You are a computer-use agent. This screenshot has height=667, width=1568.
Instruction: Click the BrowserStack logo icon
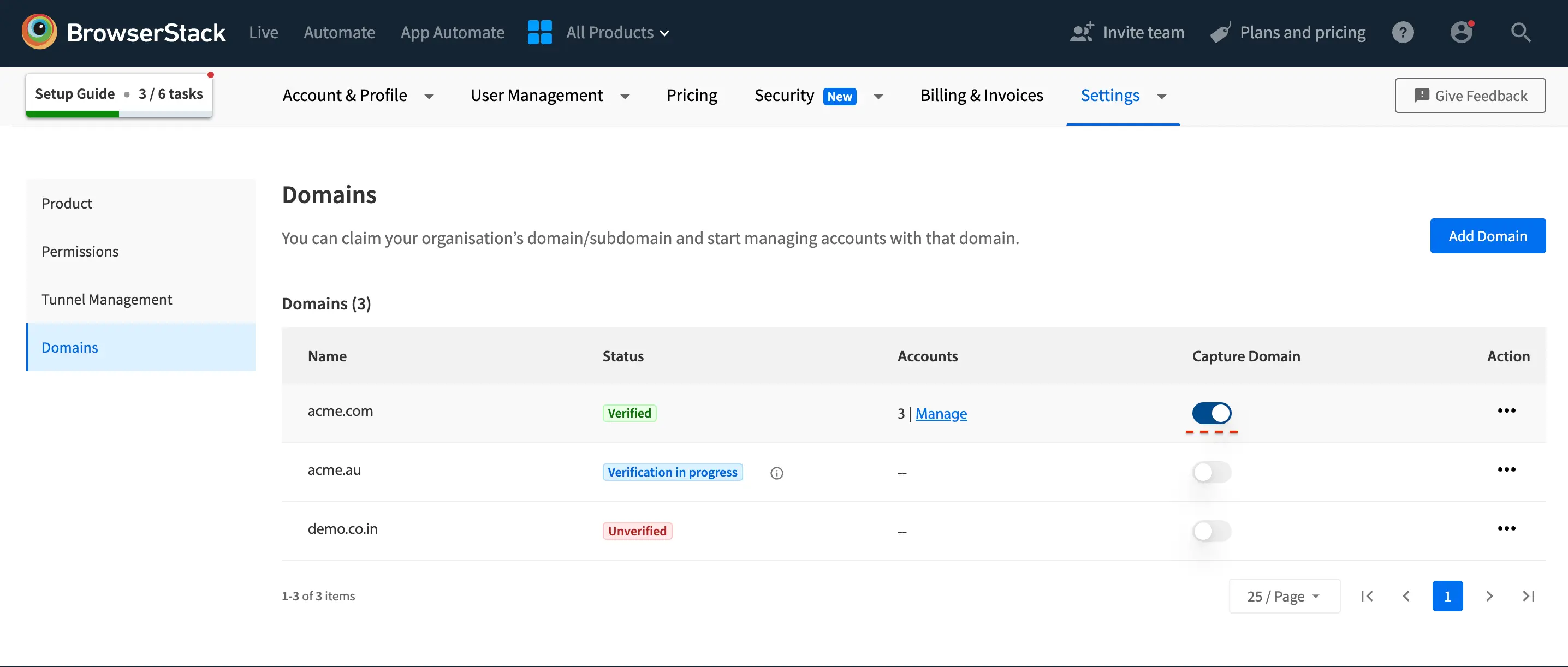(39, 32)
